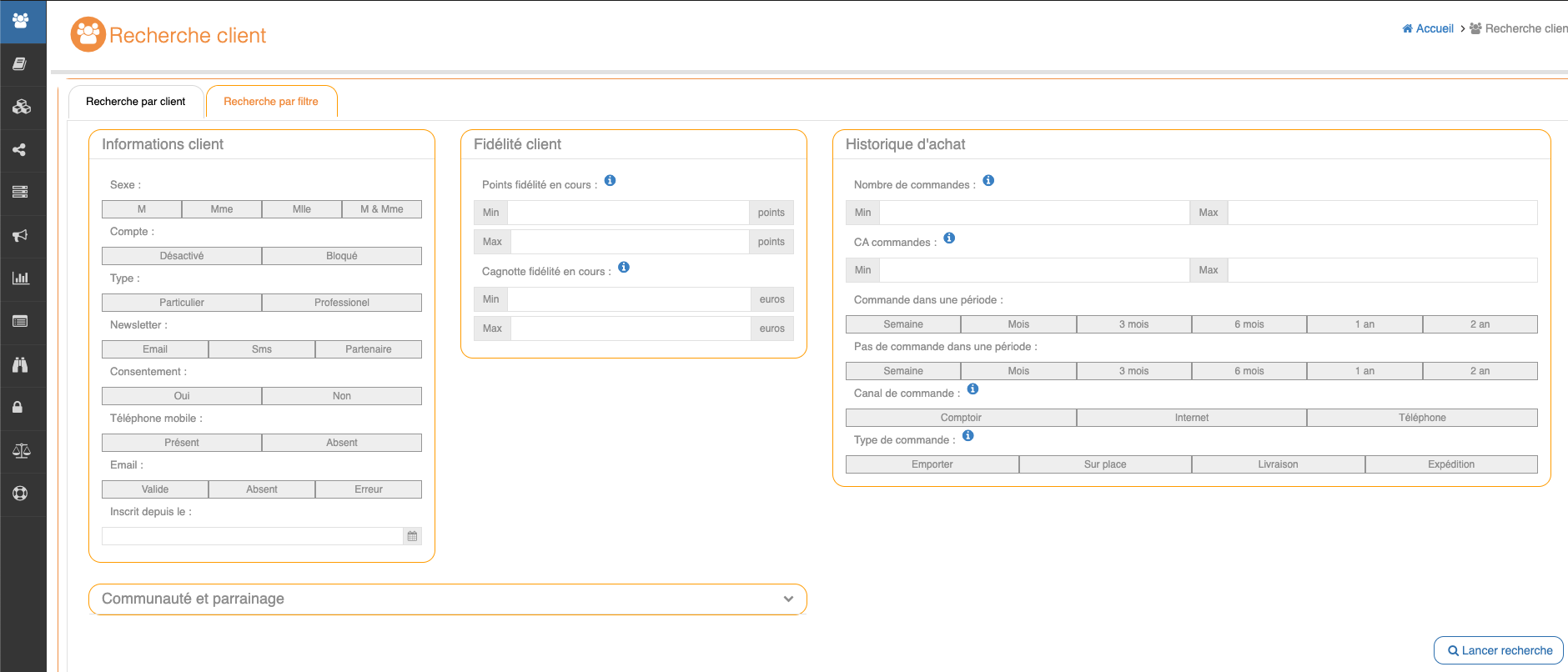Toggle the Mme sex filter

tap(222, 209)
